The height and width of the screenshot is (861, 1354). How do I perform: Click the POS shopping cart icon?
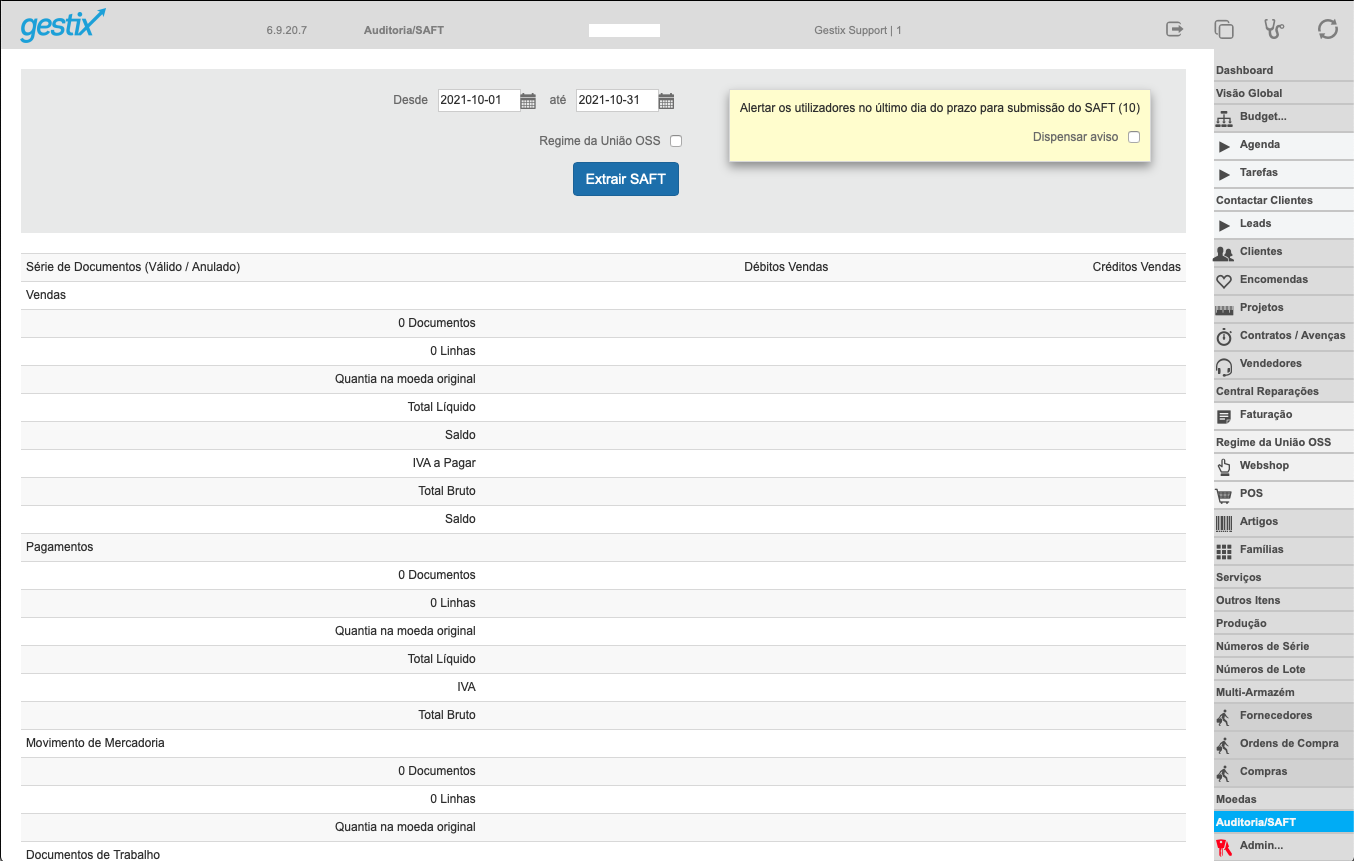pos(1224,495)
